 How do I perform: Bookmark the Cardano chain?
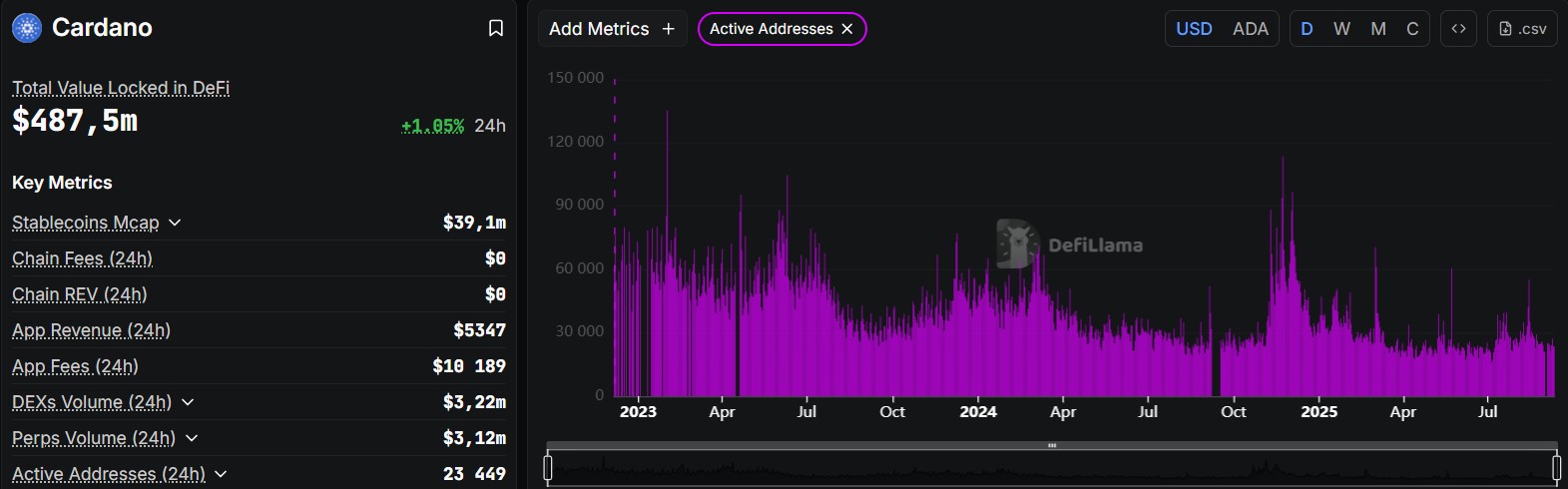496,28
